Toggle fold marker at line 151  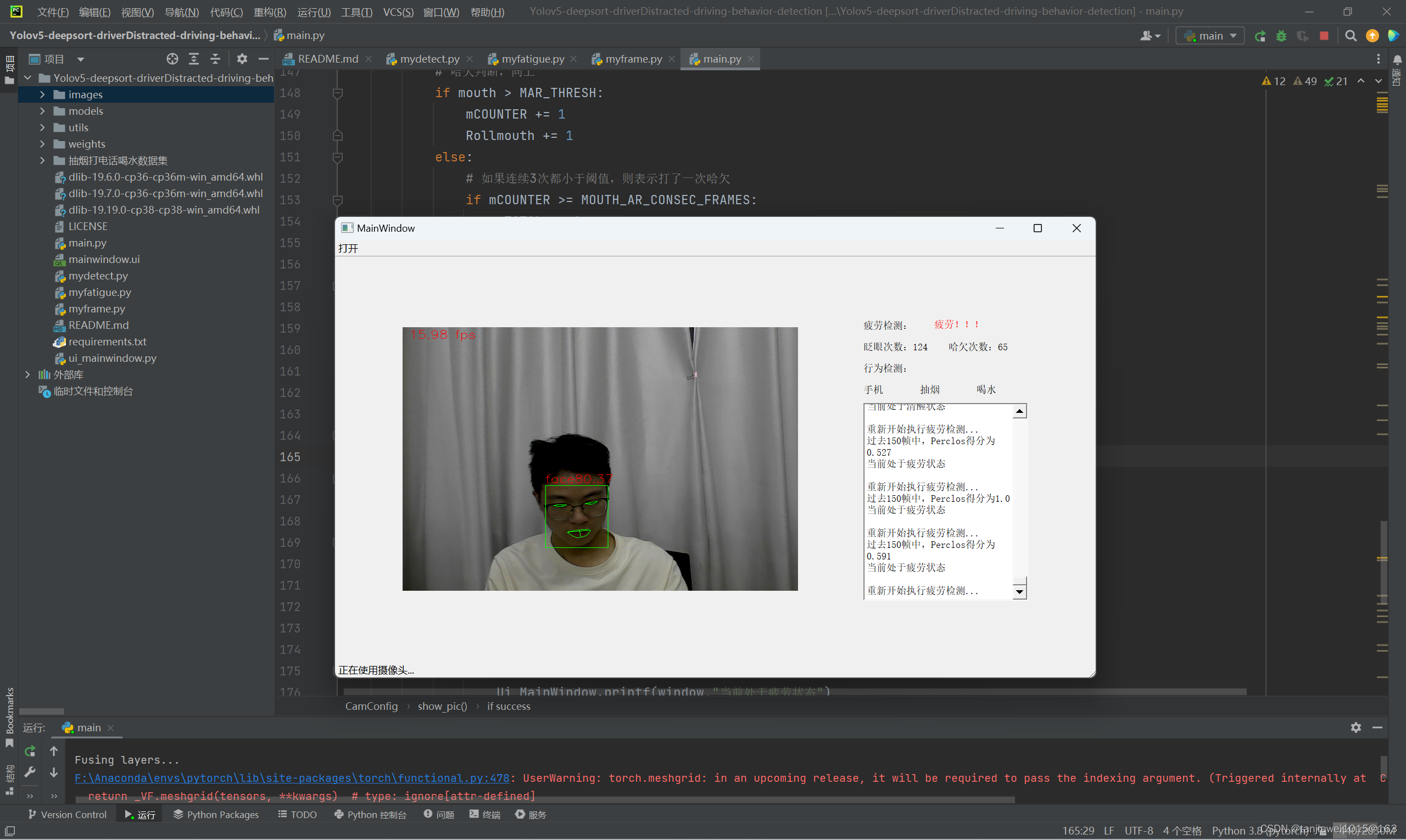tap(337, 158)
